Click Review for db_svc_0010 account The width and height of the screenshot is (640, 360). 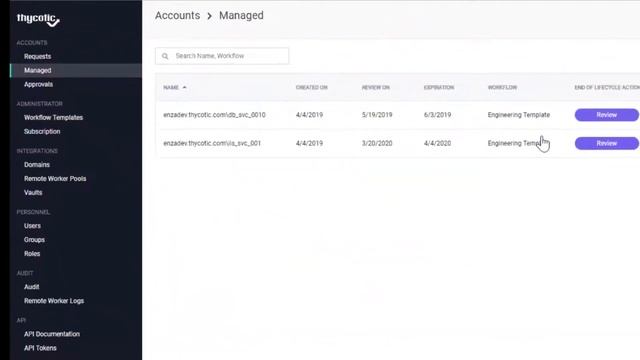pyautogui.click(x=607, y=115)
